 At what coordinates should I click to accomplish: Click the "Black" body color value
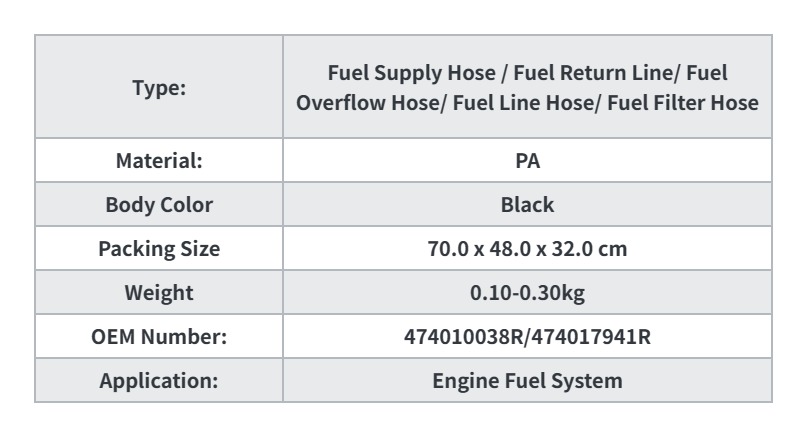click(527, 205)
